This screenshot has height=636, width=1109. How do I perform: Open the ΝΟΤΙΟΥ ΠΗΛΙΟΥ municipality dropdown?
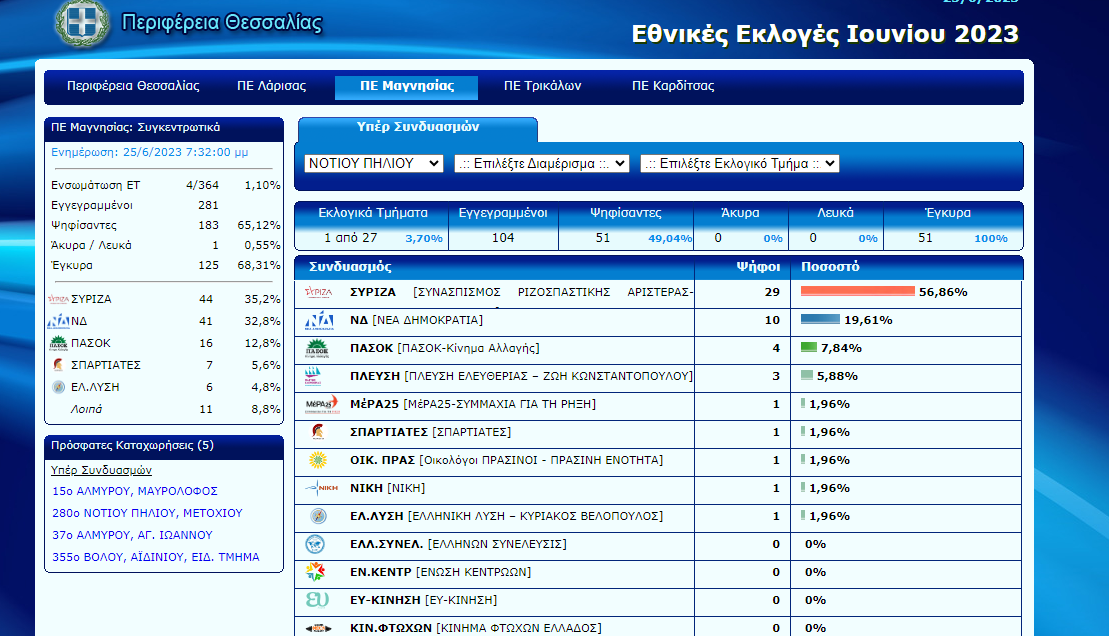tap(374, 163)
